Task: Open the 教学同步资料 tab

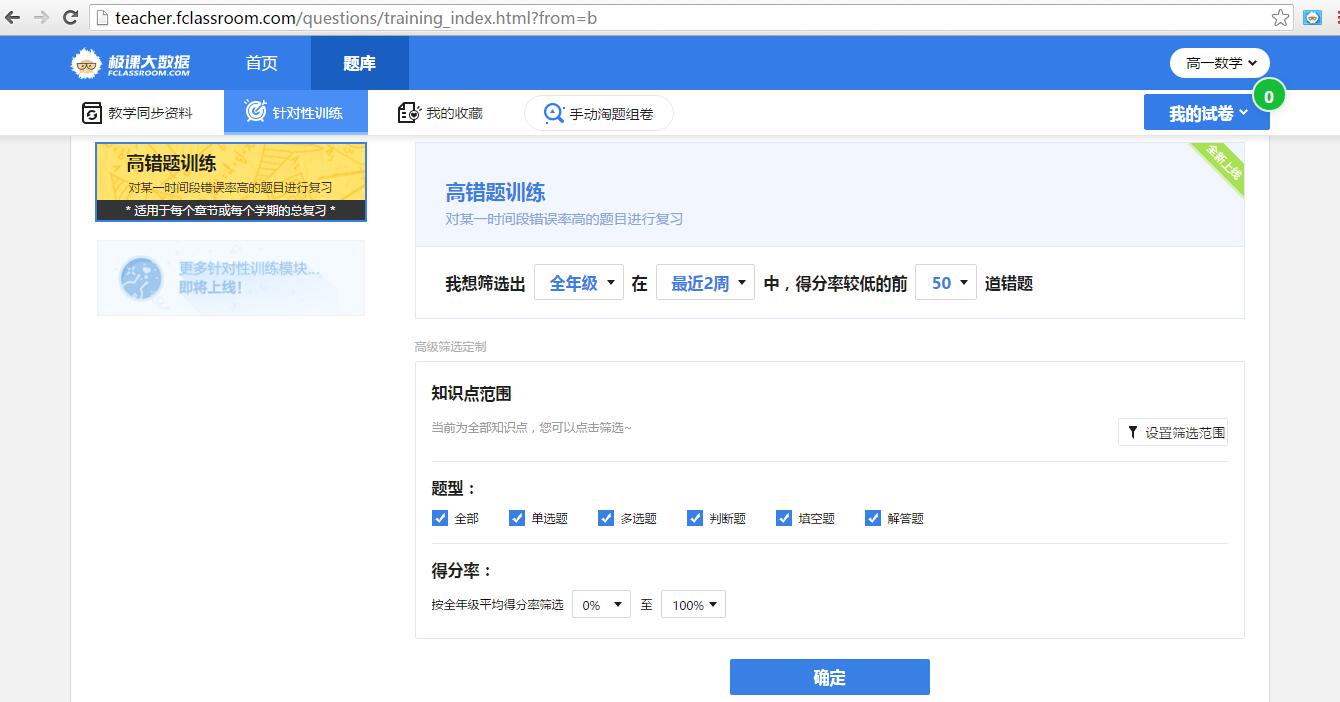Action: pyautogui.click(x=138, y=113)
